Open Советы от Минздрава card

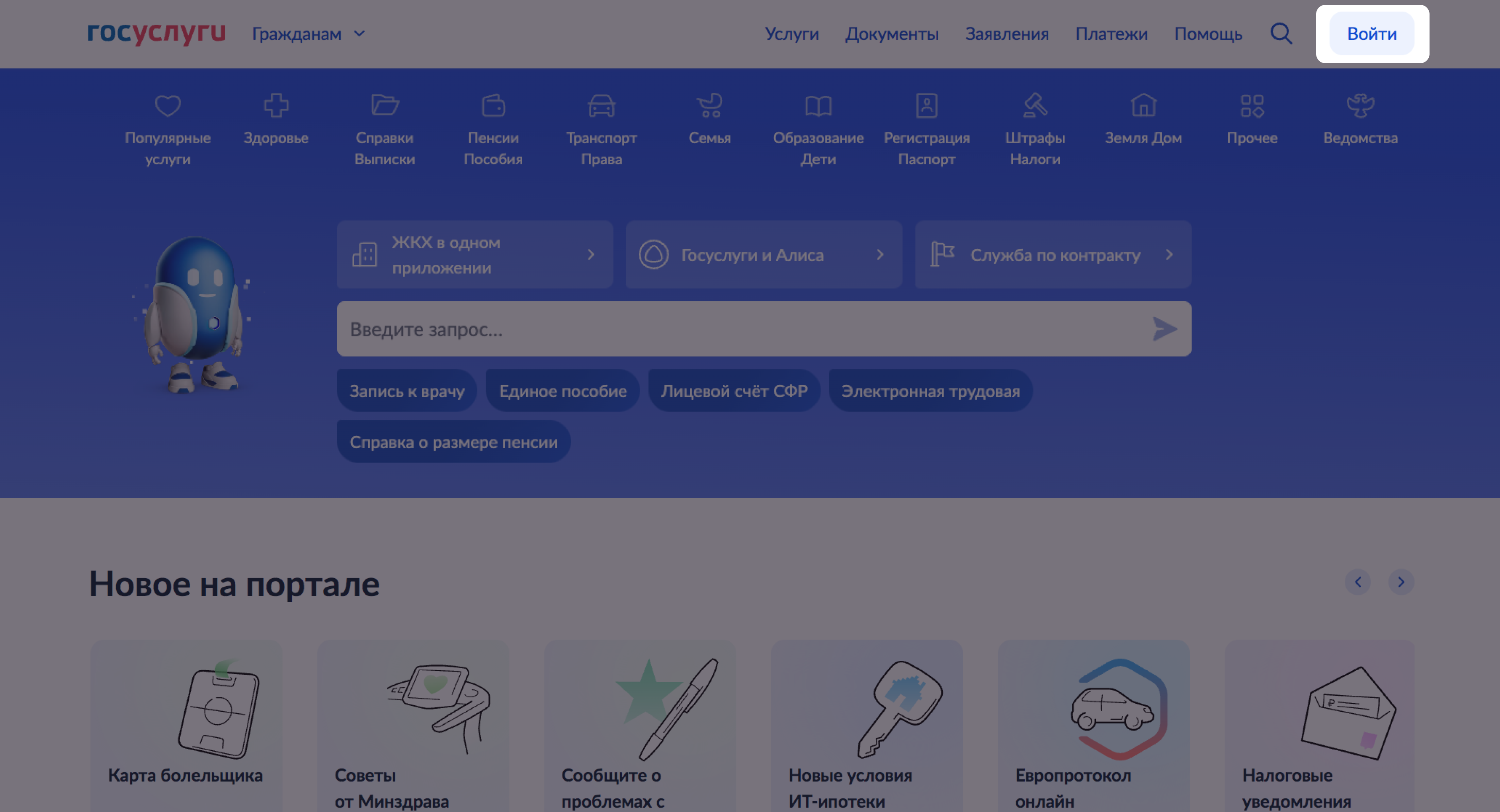tap(414, 726)
